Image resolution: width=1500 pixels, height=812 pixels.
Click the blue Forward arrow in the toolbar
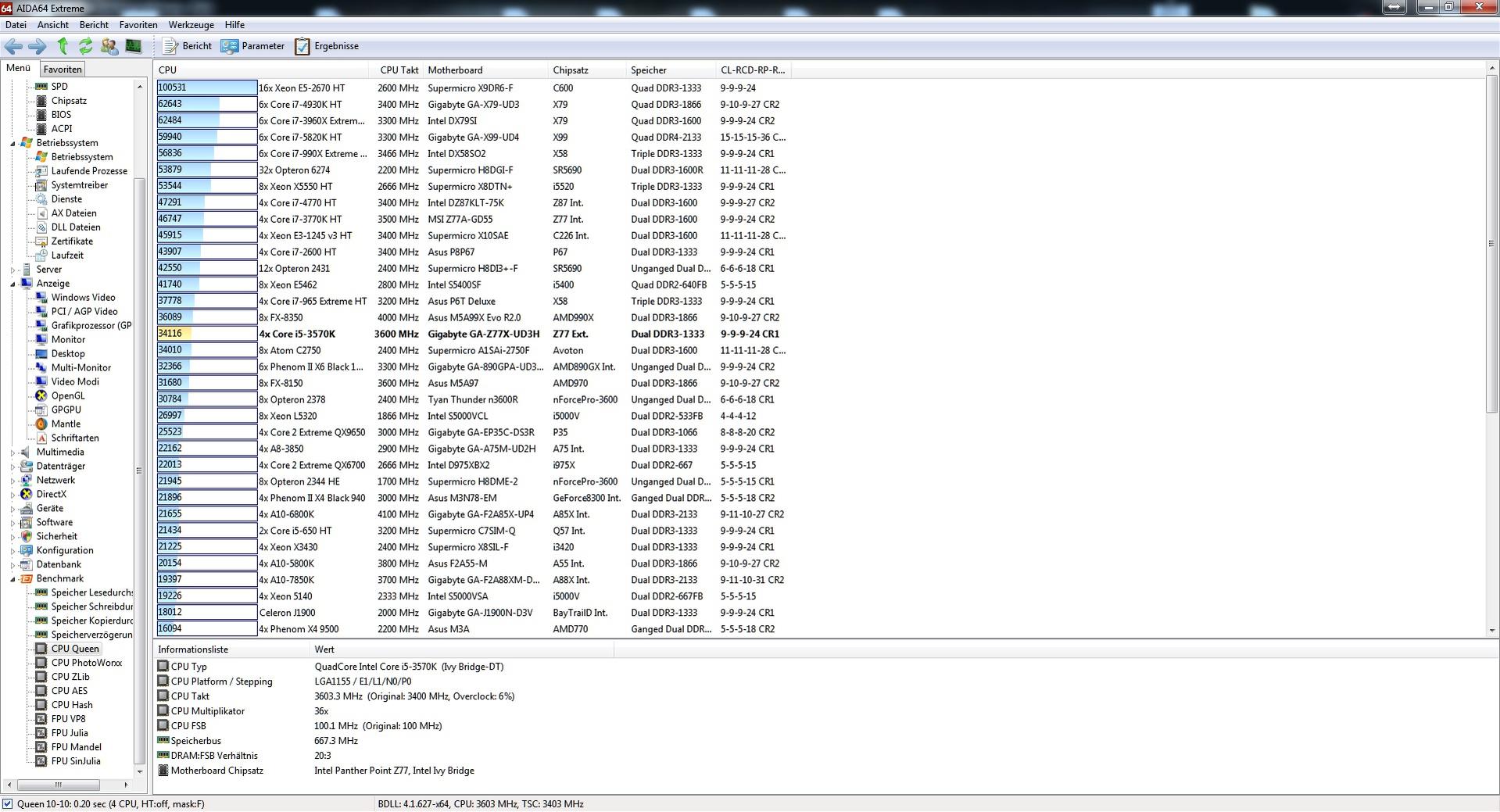tap(37, 46)
